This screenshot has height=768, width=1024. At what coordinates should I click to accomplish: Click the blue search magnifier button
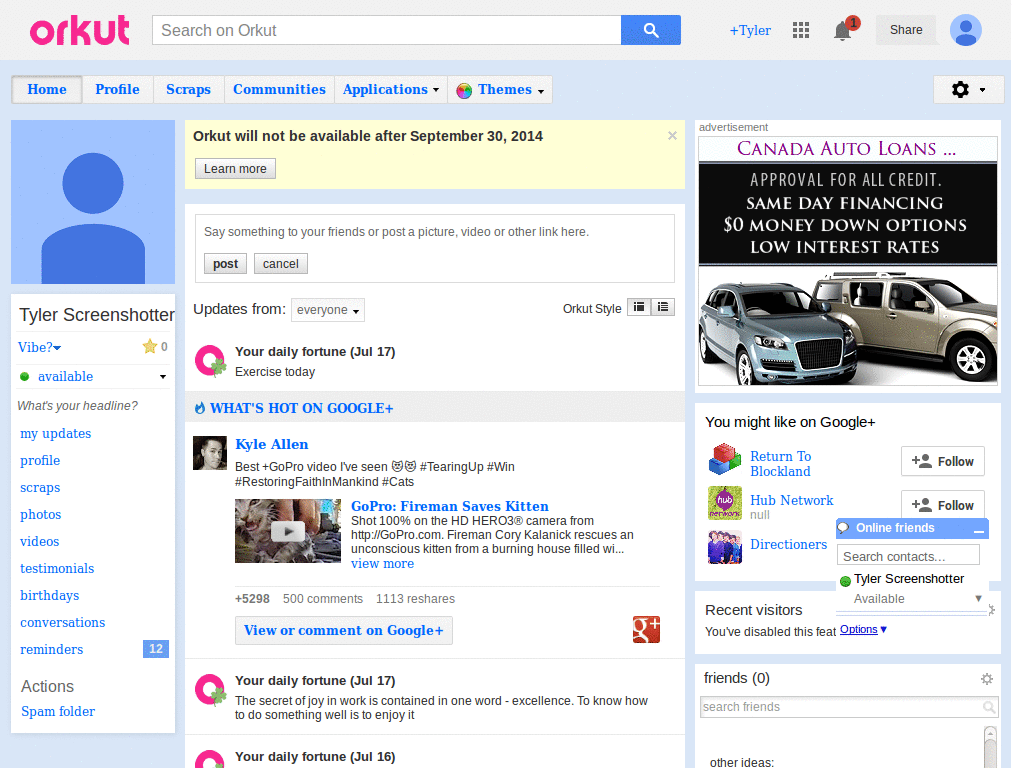click(x=650, y=30)
